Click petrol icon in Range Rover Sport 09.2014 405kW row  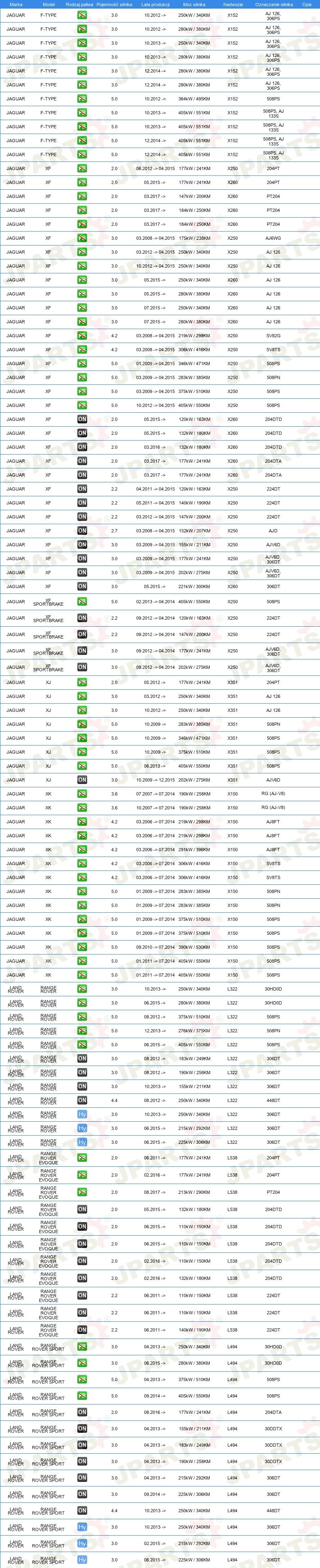(x=82, y=1396)
